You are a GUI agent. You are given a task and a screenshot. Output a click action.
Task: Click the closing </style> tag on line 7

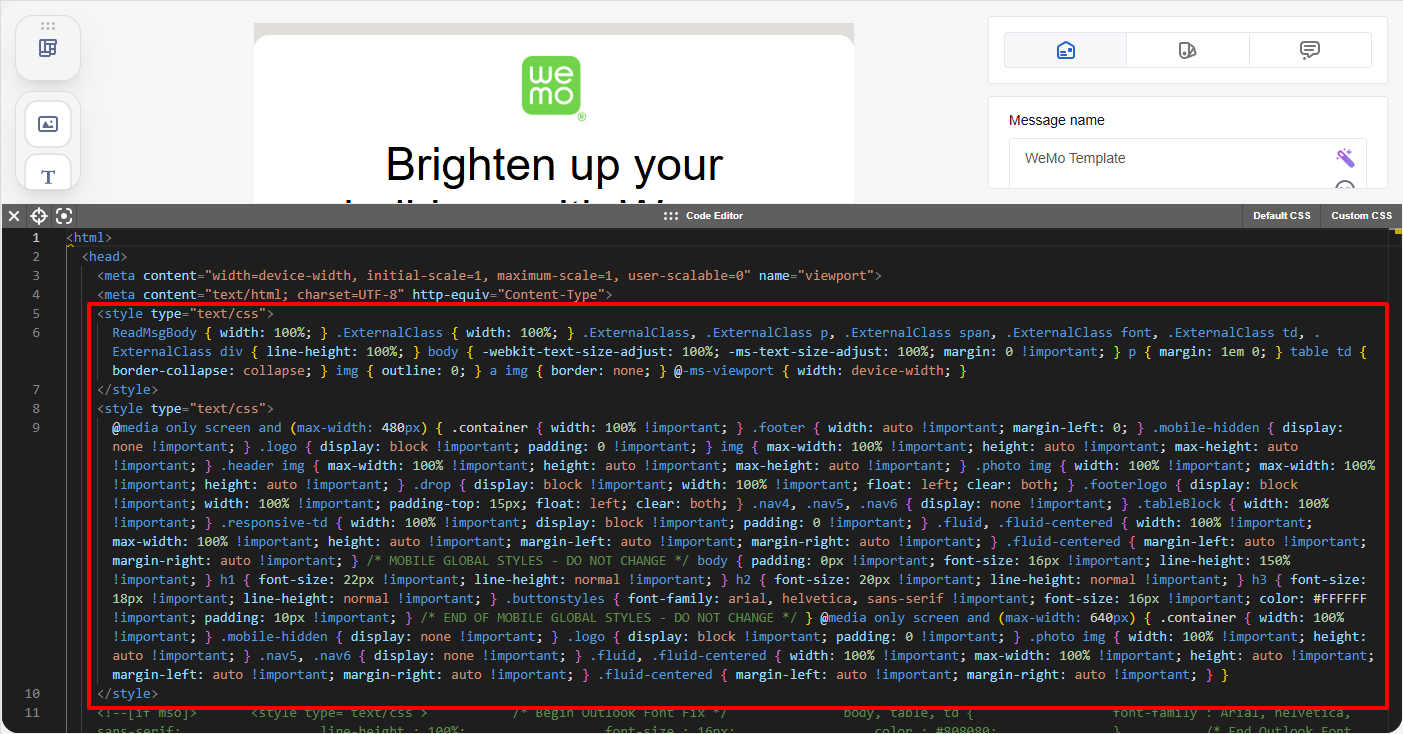127,390
